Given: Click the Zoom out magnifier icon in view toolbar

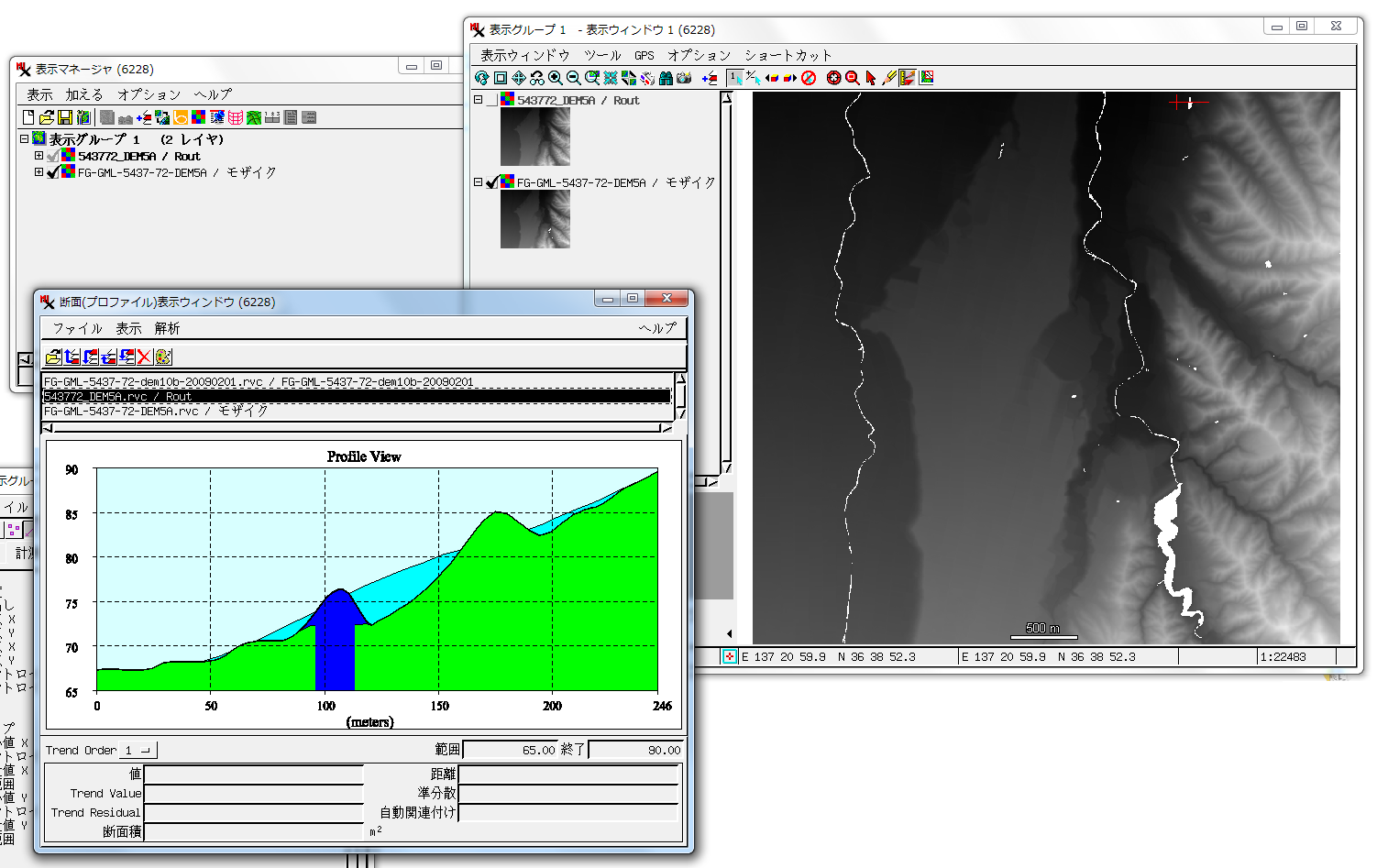Looking at the screenshot, I should click(574, 78).
